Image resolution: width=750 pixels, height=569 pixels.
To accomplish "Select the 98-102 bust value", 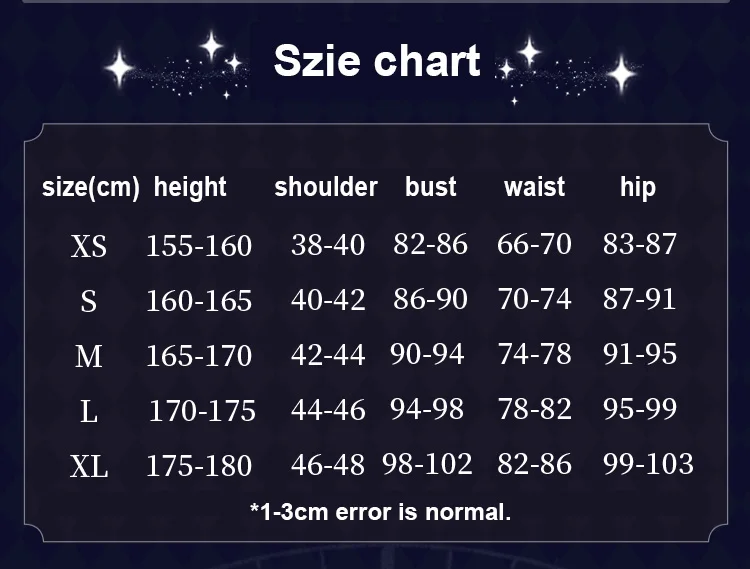I will coord(427,464).
